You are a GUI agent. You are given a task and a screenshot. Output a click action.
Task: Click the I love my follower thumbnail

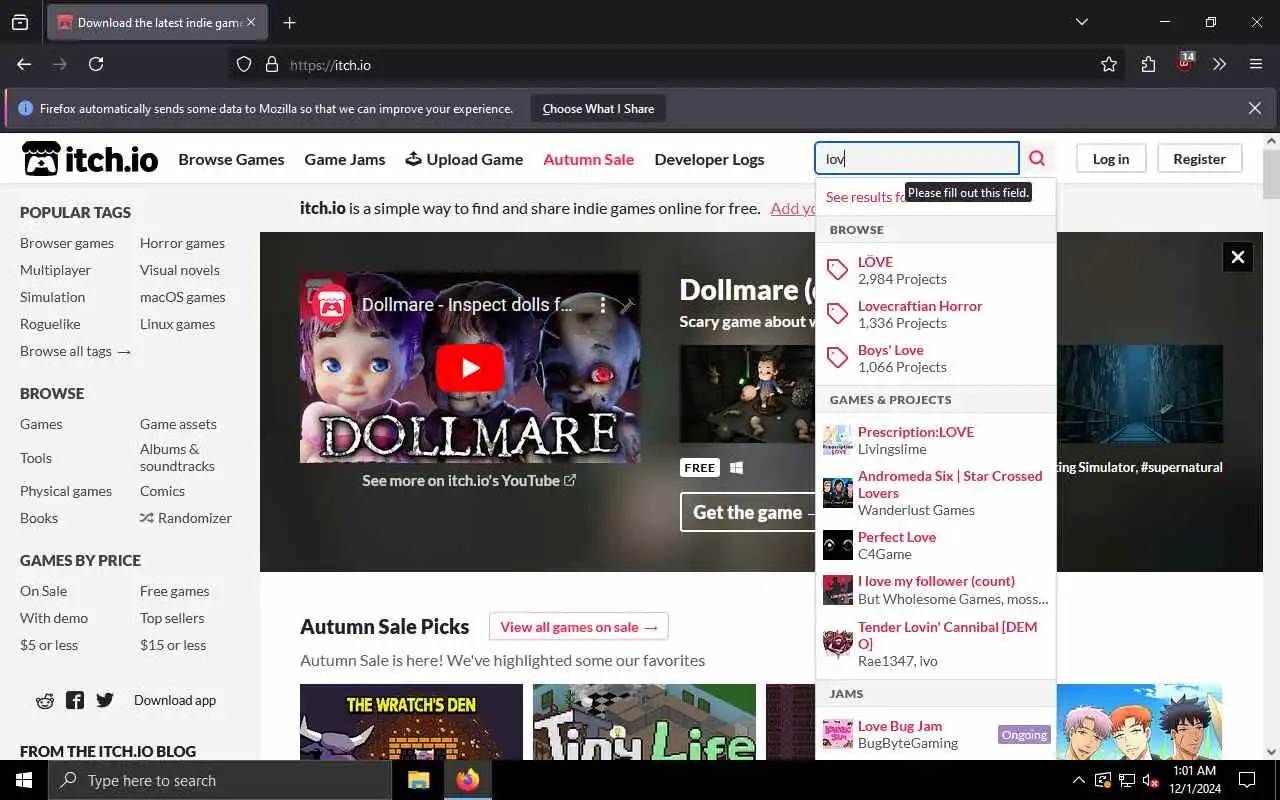point(838,590)
